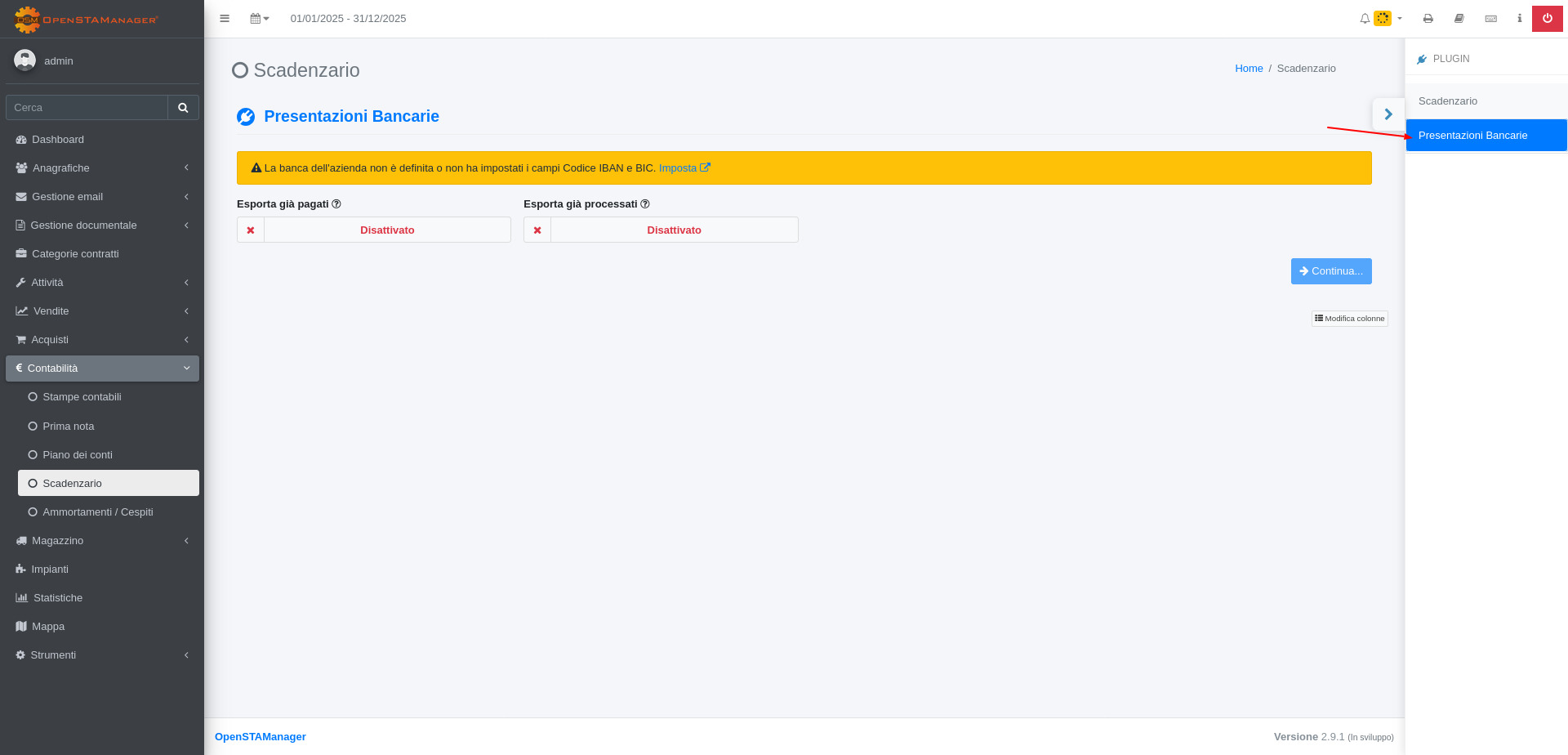Expand the Anagrafiche sidebar menu
This screenshot has height=755, width=1568.
point(102,168)
